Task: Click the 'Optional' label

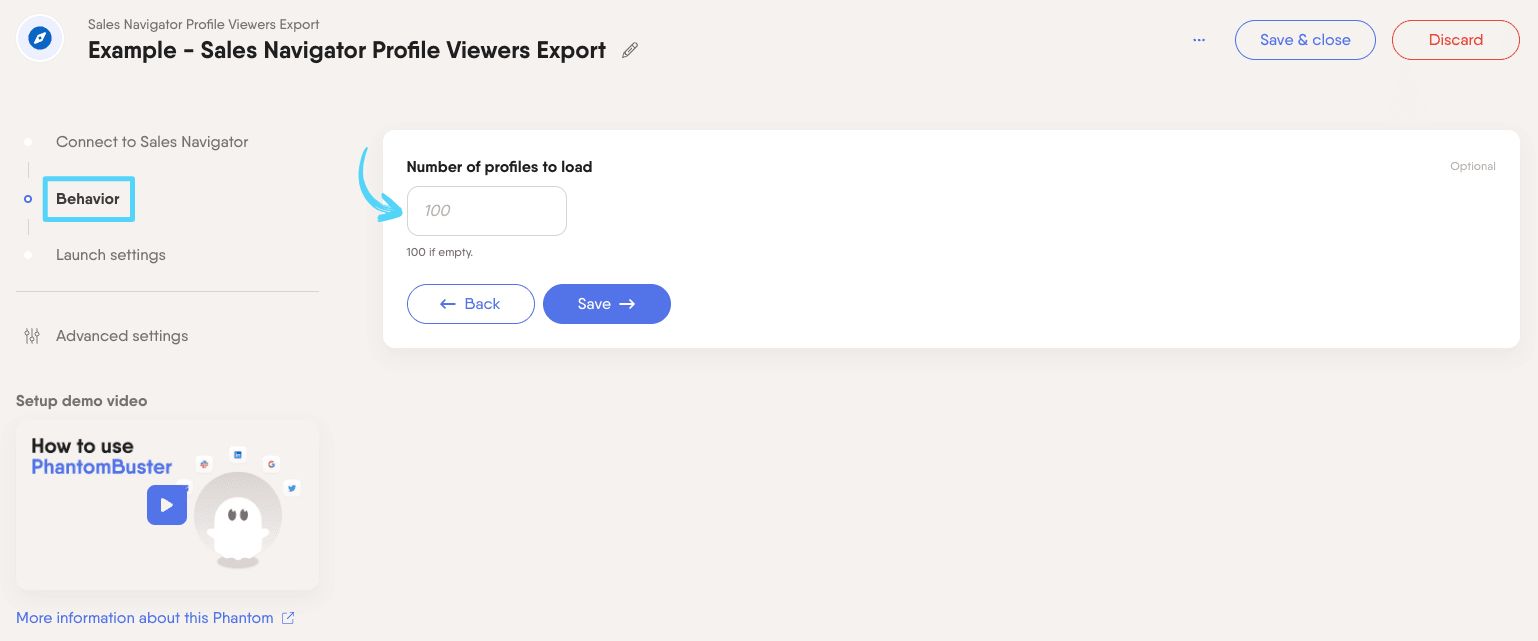Action: pos(1473,166)
